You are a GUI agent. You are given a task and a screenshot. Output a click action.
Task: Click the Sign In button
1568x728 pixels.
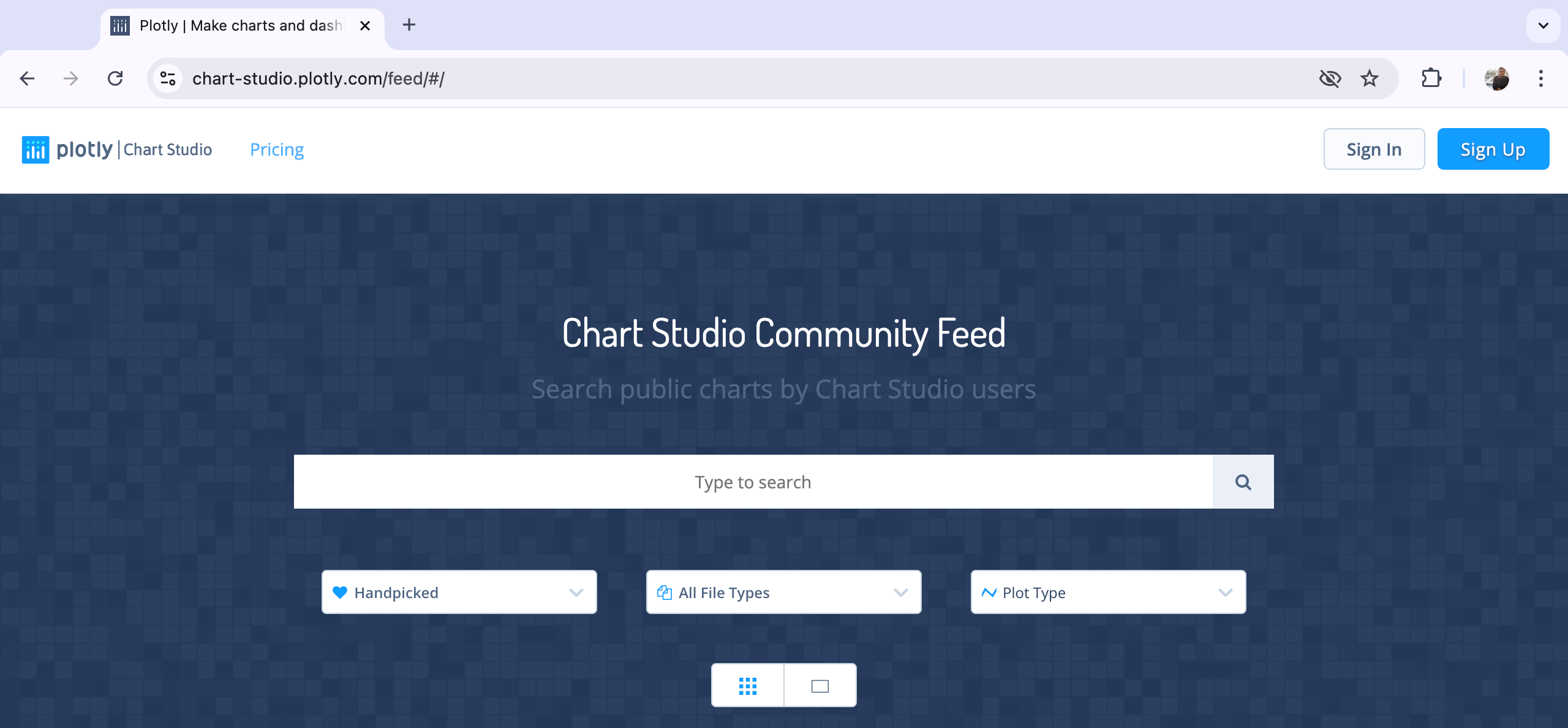point(1374,150)
